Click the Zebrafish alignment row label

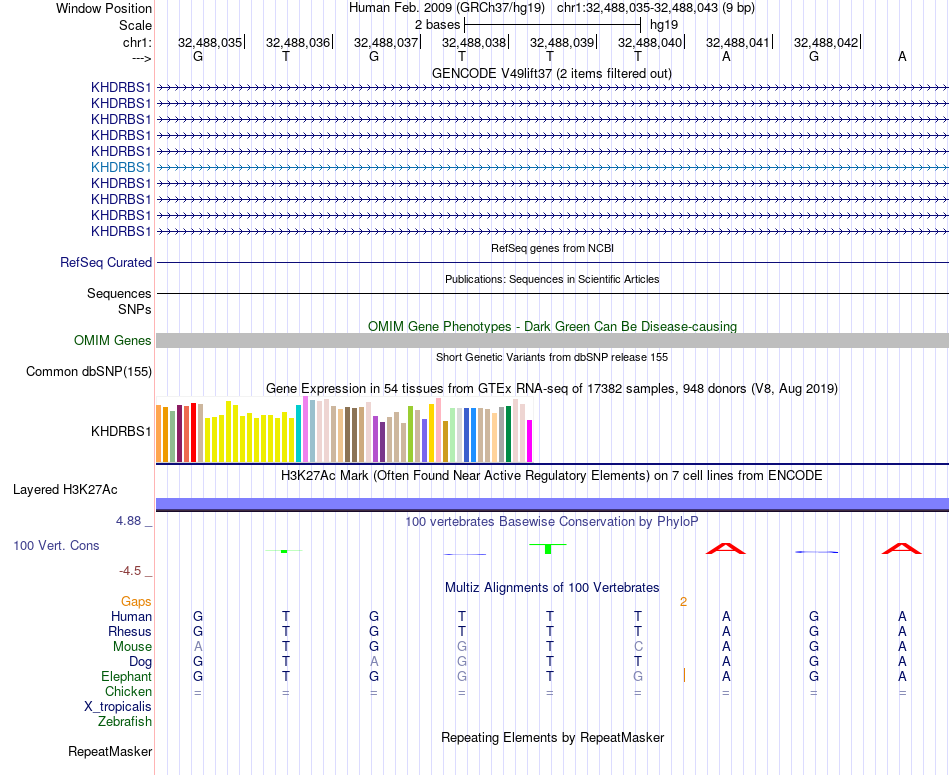(x=125, y=722)
